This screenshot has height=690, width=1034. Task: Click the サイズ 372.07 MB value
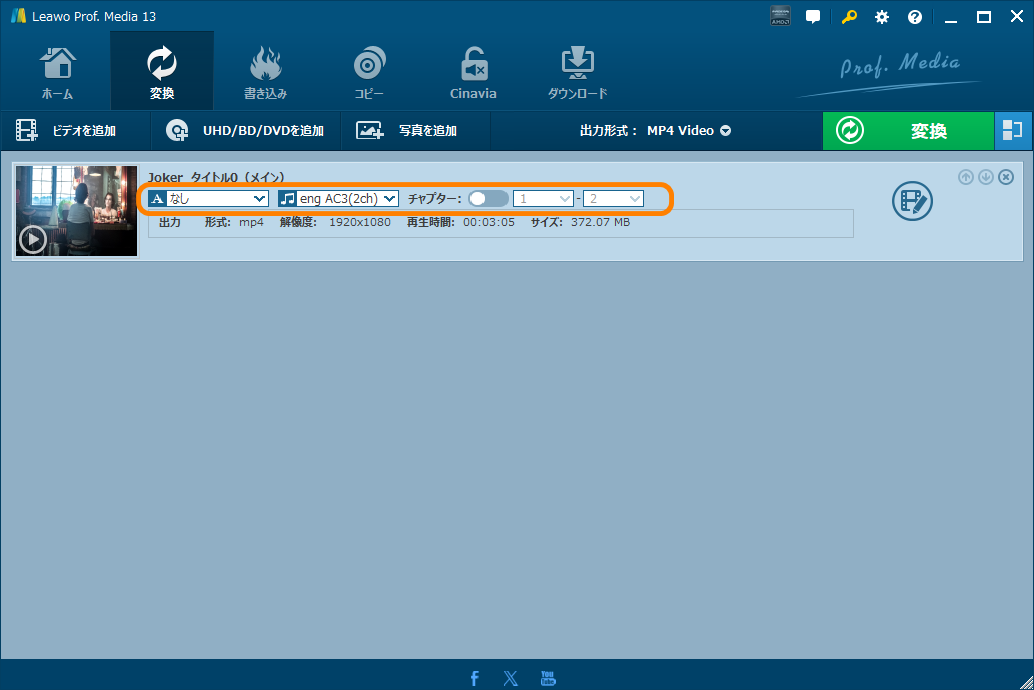pyautogui.click(x=600, y=222)
